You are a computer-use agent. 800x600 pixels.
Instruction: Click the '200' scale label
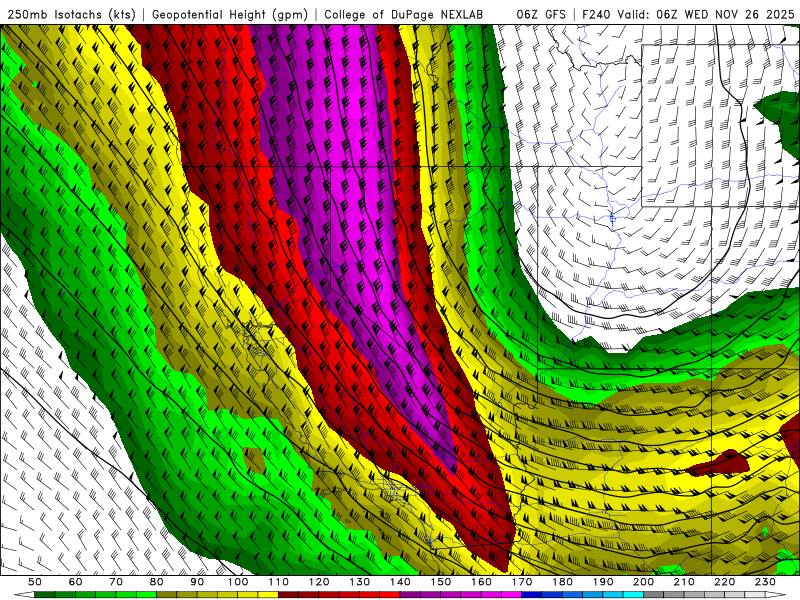tap(643, 582)
